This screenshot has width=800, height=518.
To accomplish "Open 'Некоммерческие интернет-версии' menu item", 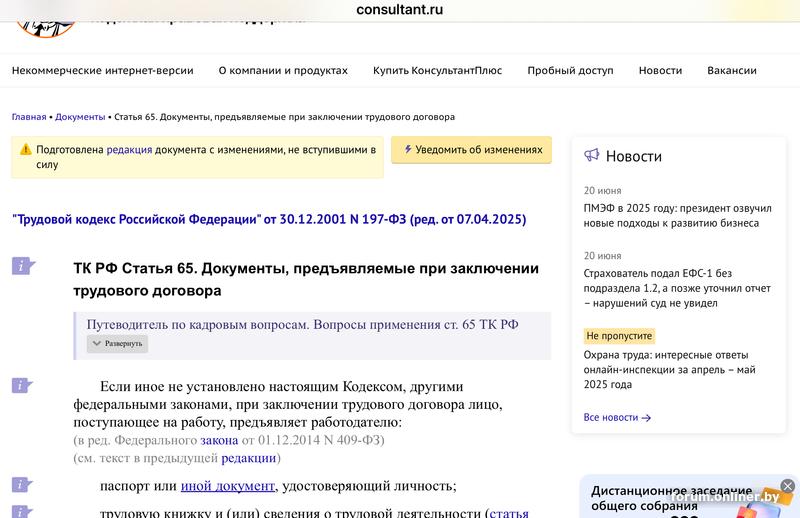I will point(103,70).
